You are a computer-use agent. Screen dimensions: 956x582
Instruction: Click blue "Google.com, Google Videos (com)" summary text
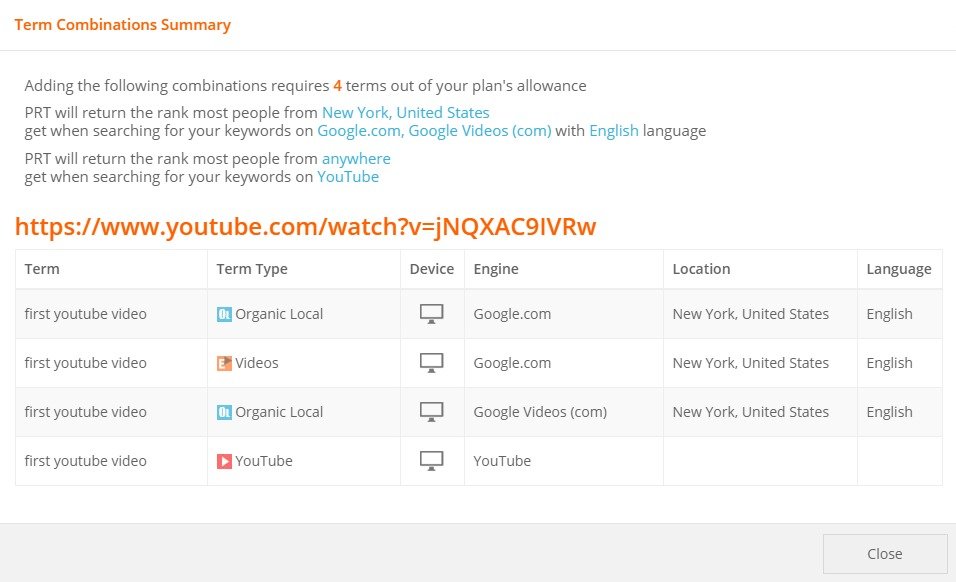[x=434, y=131]
